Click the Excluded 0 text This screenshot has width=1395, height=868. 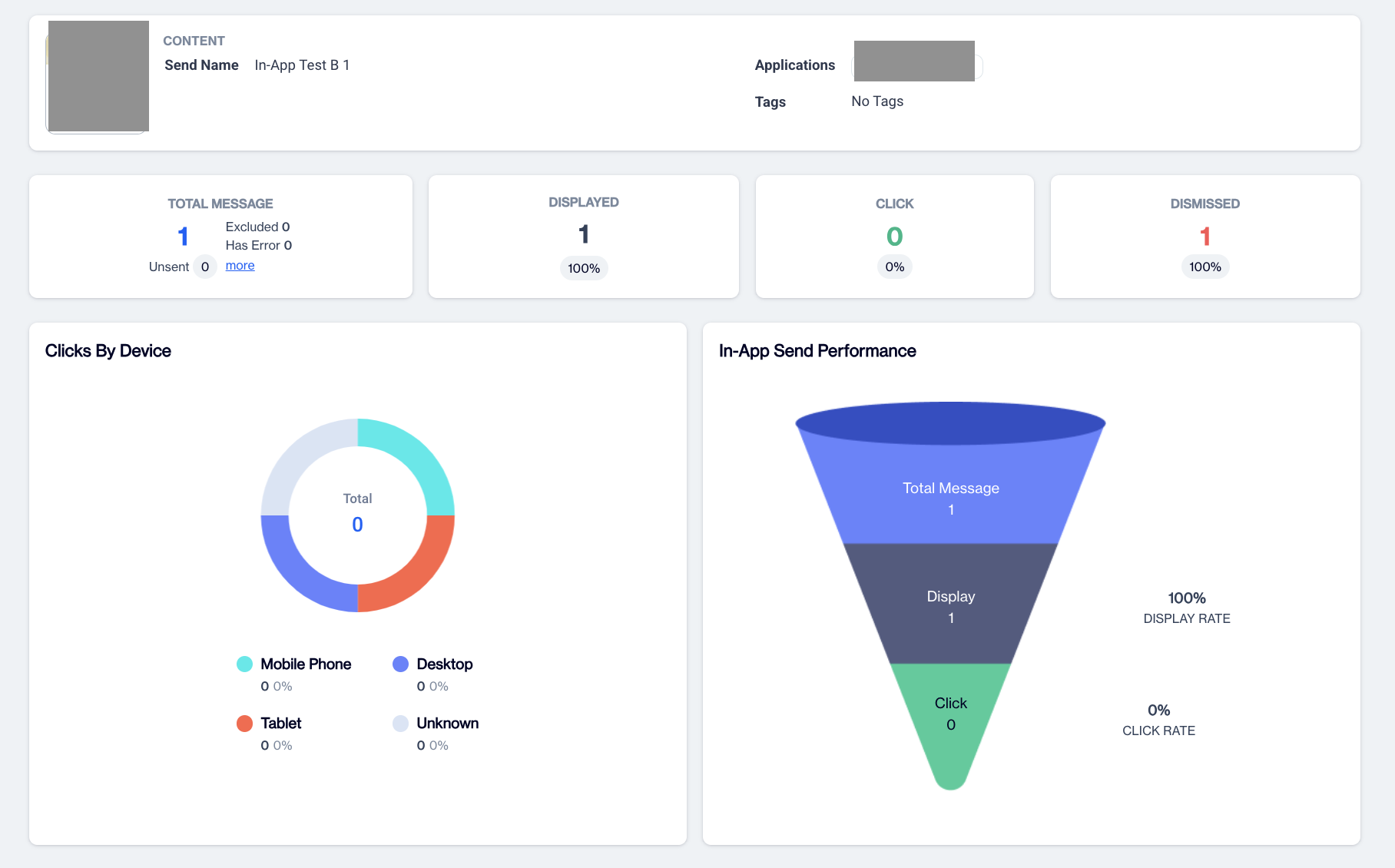tap(257, 227)
